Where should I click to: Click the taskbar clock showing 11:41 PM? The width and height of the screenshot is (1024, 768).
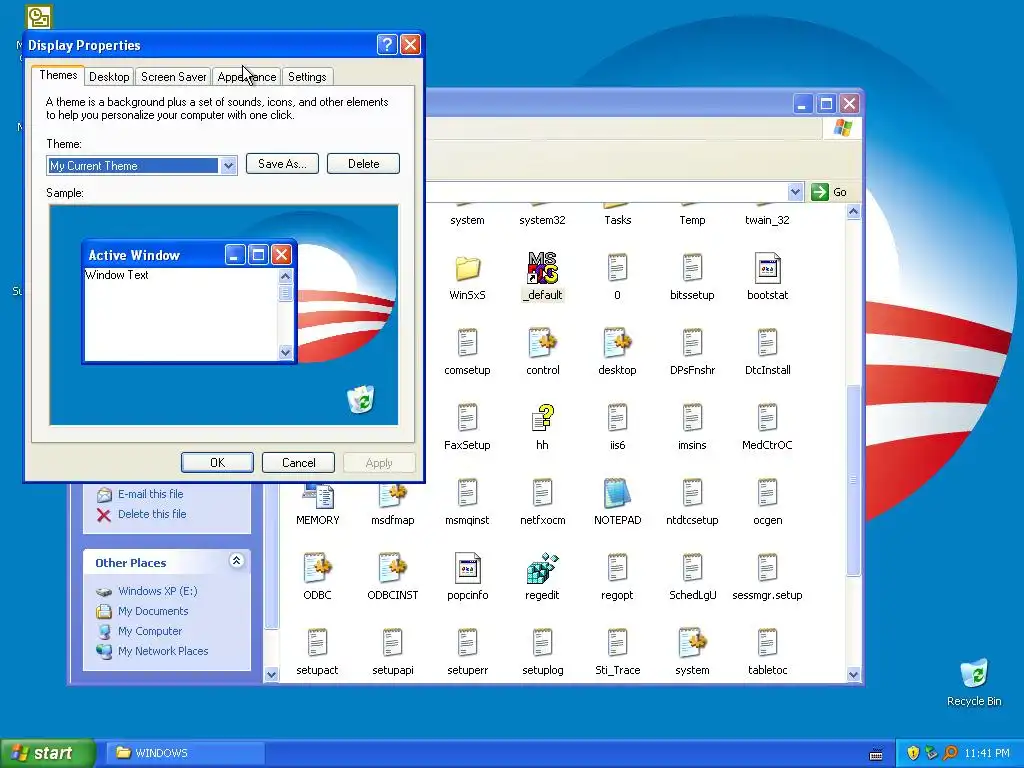(x=987, y=754)
